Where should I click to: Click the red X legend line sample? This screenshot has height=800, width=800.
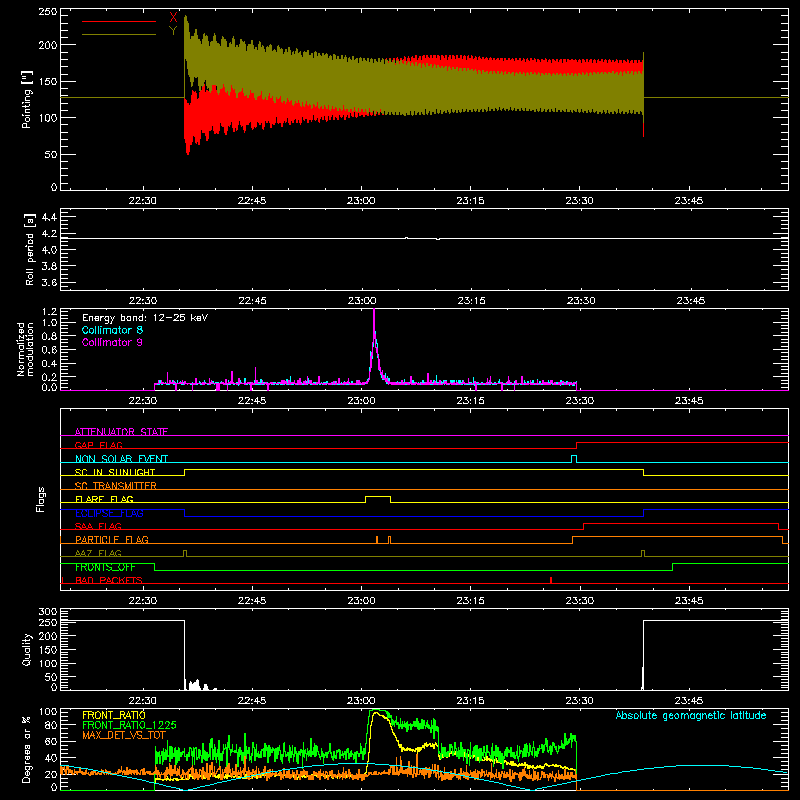click(x=119, y=21)
